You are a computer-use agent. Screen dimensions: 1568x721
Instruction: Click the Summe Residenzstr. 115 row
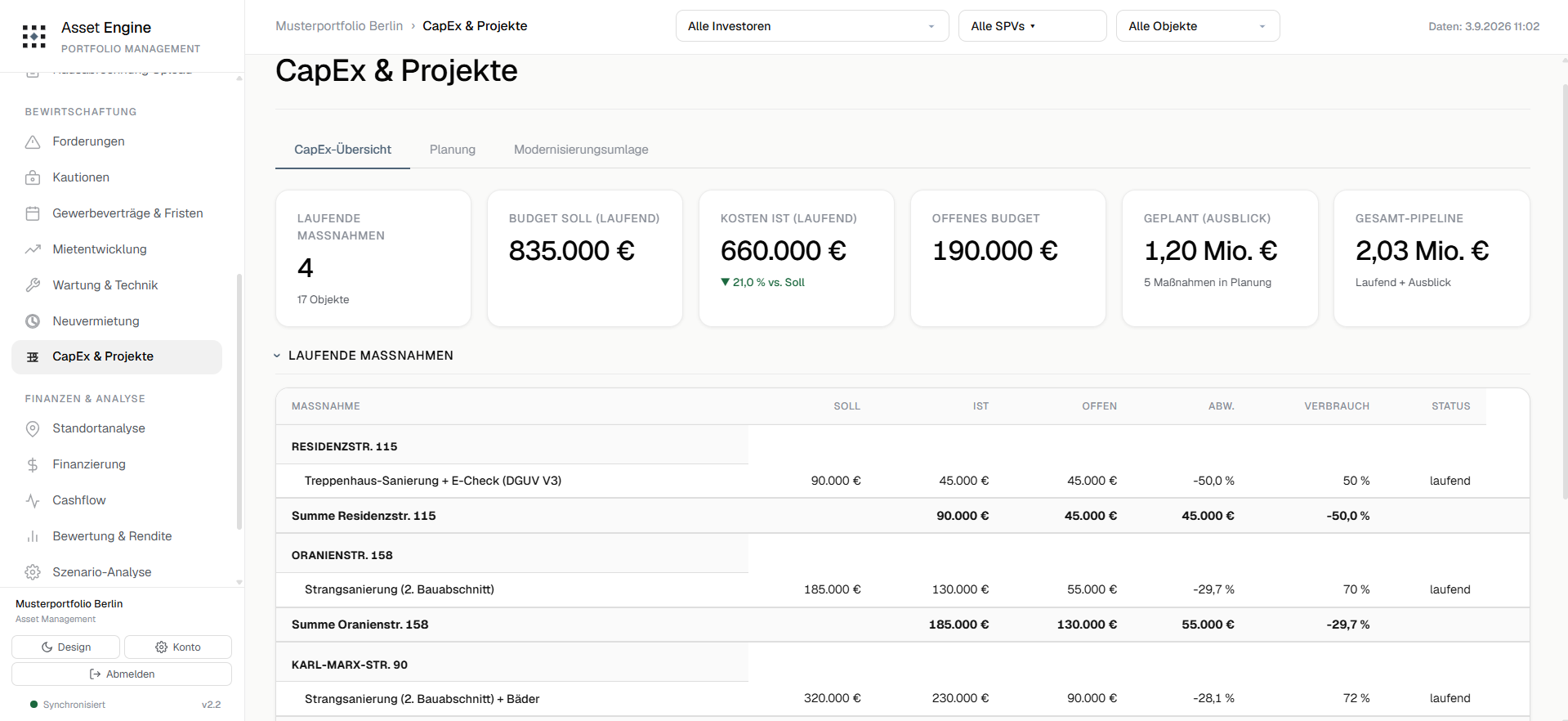[903, 516]
